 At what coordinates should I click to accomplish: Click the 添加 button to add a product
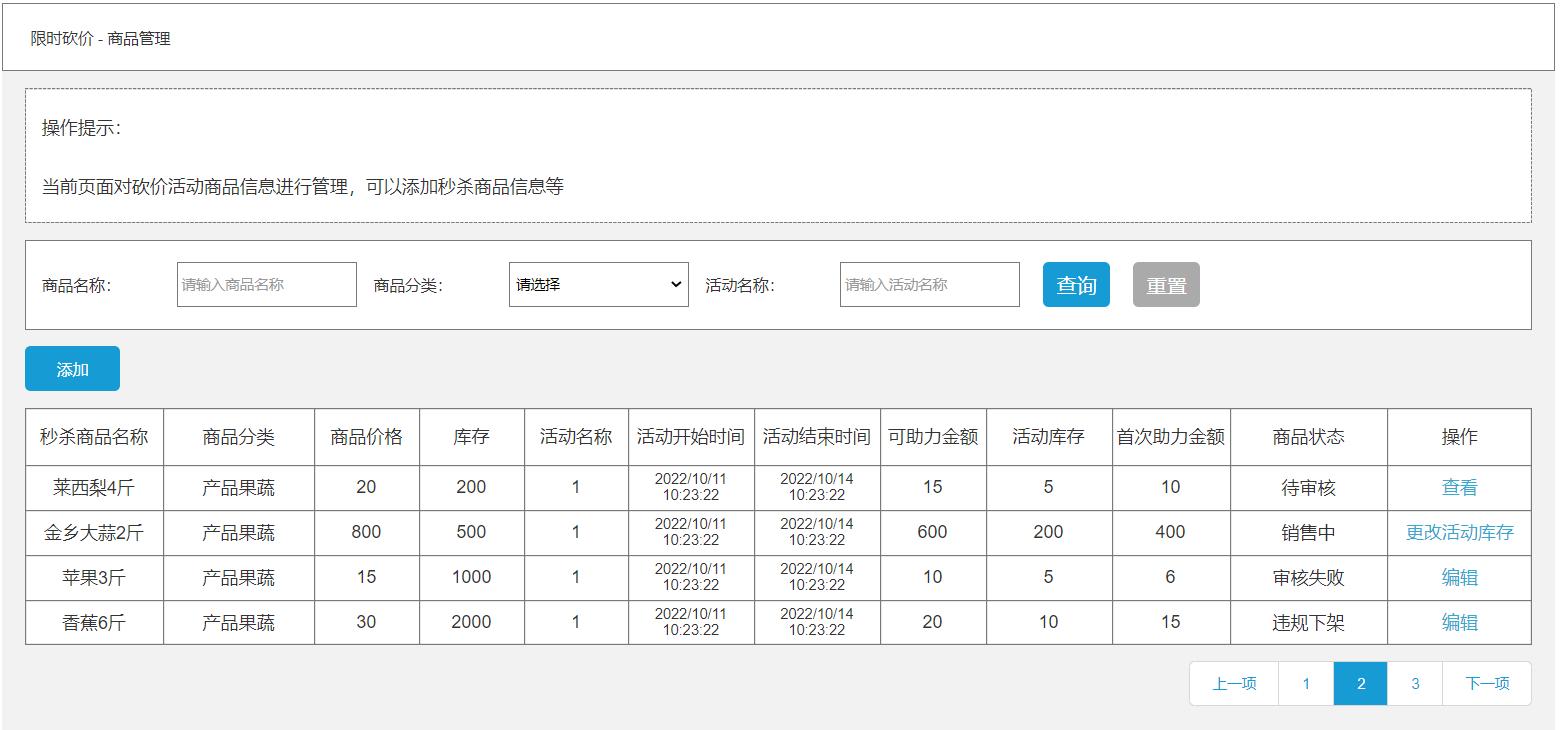pos(71,368)
